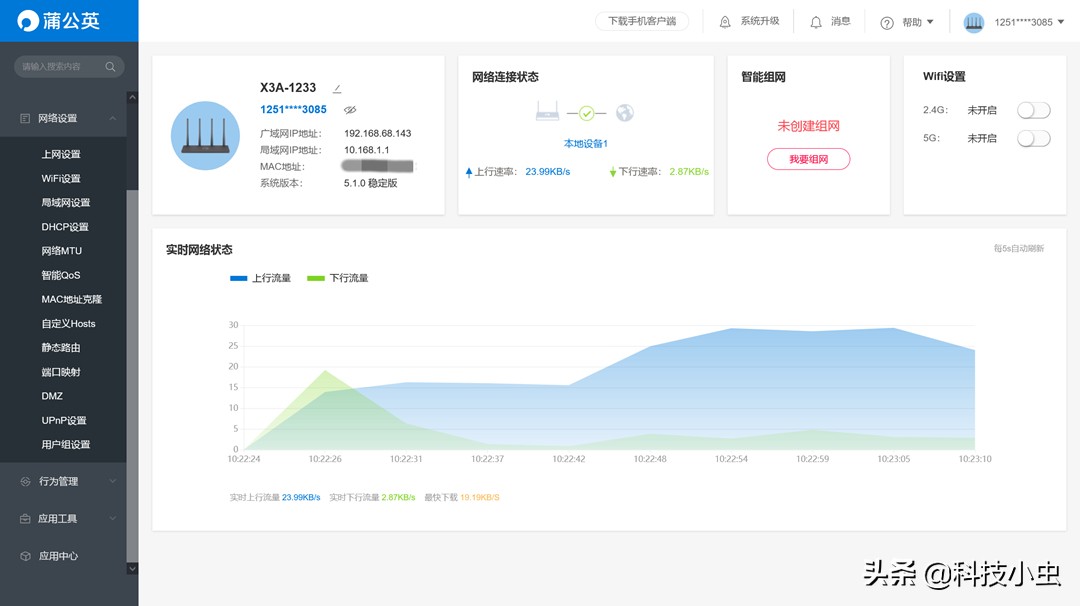The width and height of the screenshot is (1080, 606).
Task: Click the 本地设备1 link
Action: [585, 144]
